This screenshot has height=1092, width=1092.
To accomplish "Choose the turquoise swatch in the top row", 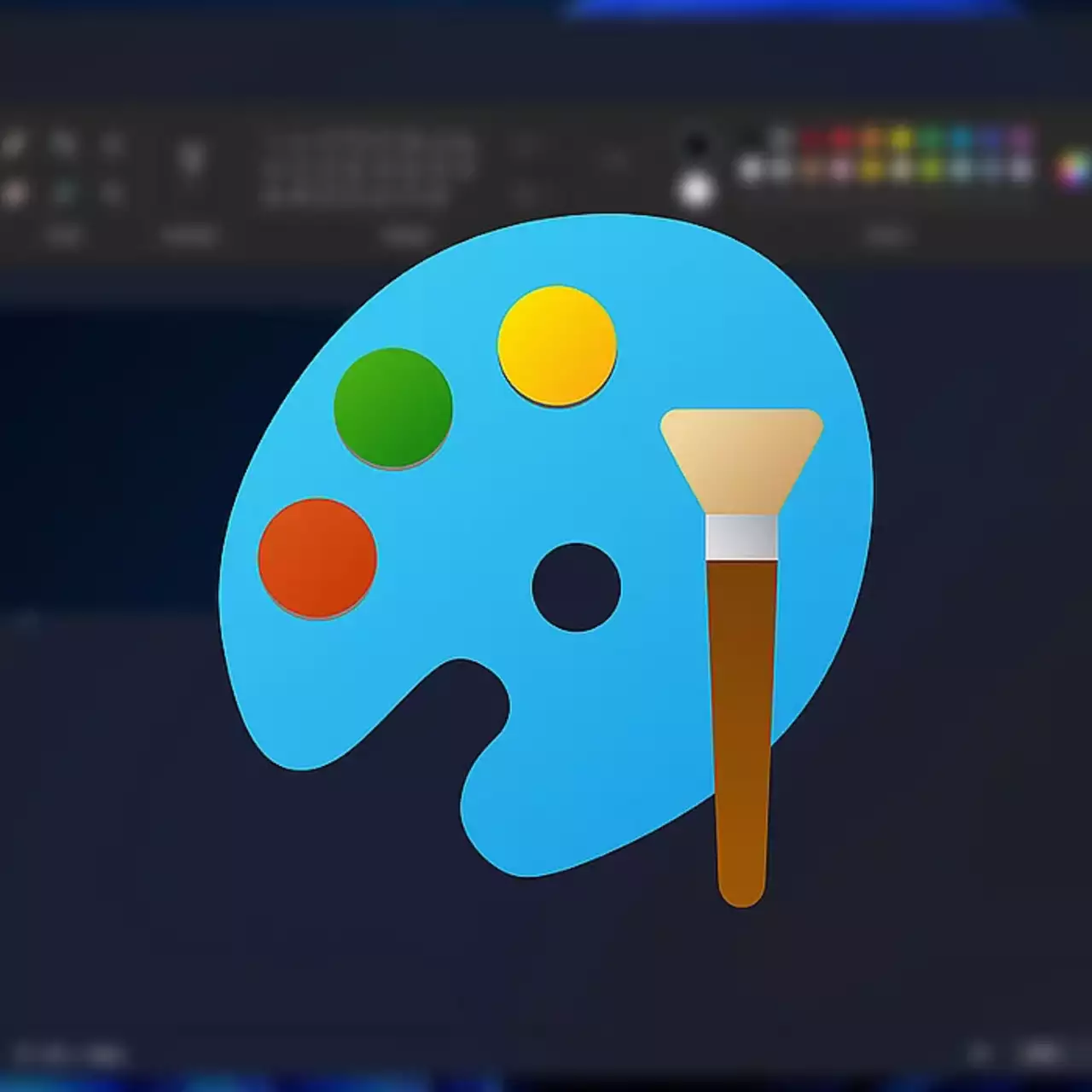I will 961,139.
